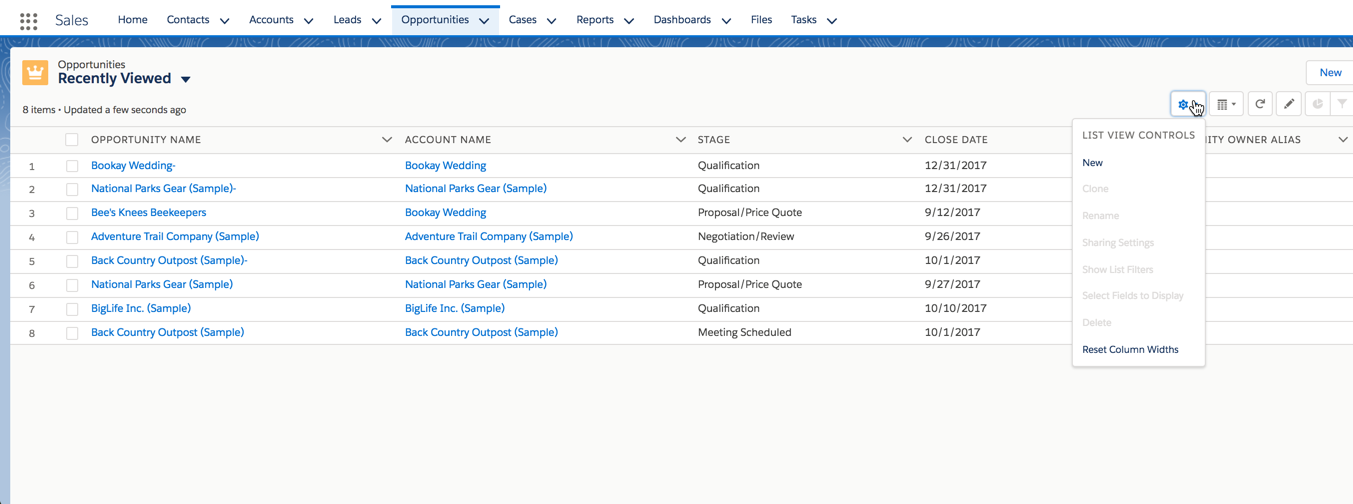Open the Leads tab
This screenshot has height=504, width=1353.
[x=347, y=20]
